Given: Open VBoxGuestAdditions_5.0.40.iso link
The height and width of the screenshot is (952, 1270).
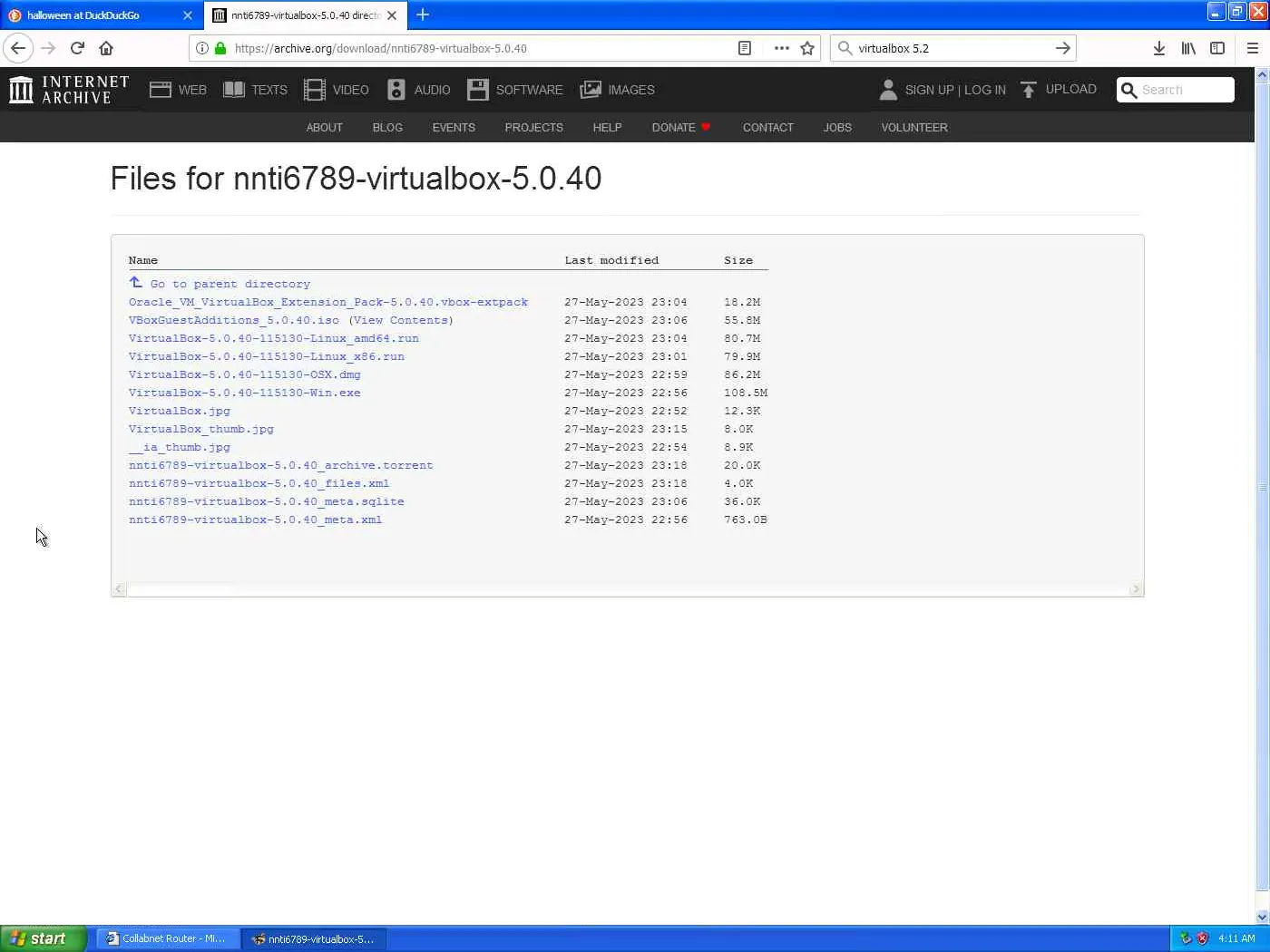Looking at the screenshot, I should tap(234, 320).
